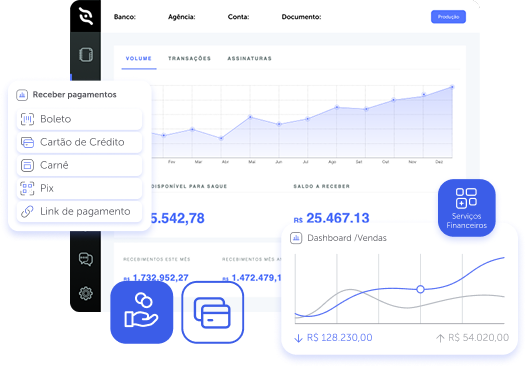Open the chip icon in the sidebar
The width and height of the screenshot is (527, 368).
[86, 55]
